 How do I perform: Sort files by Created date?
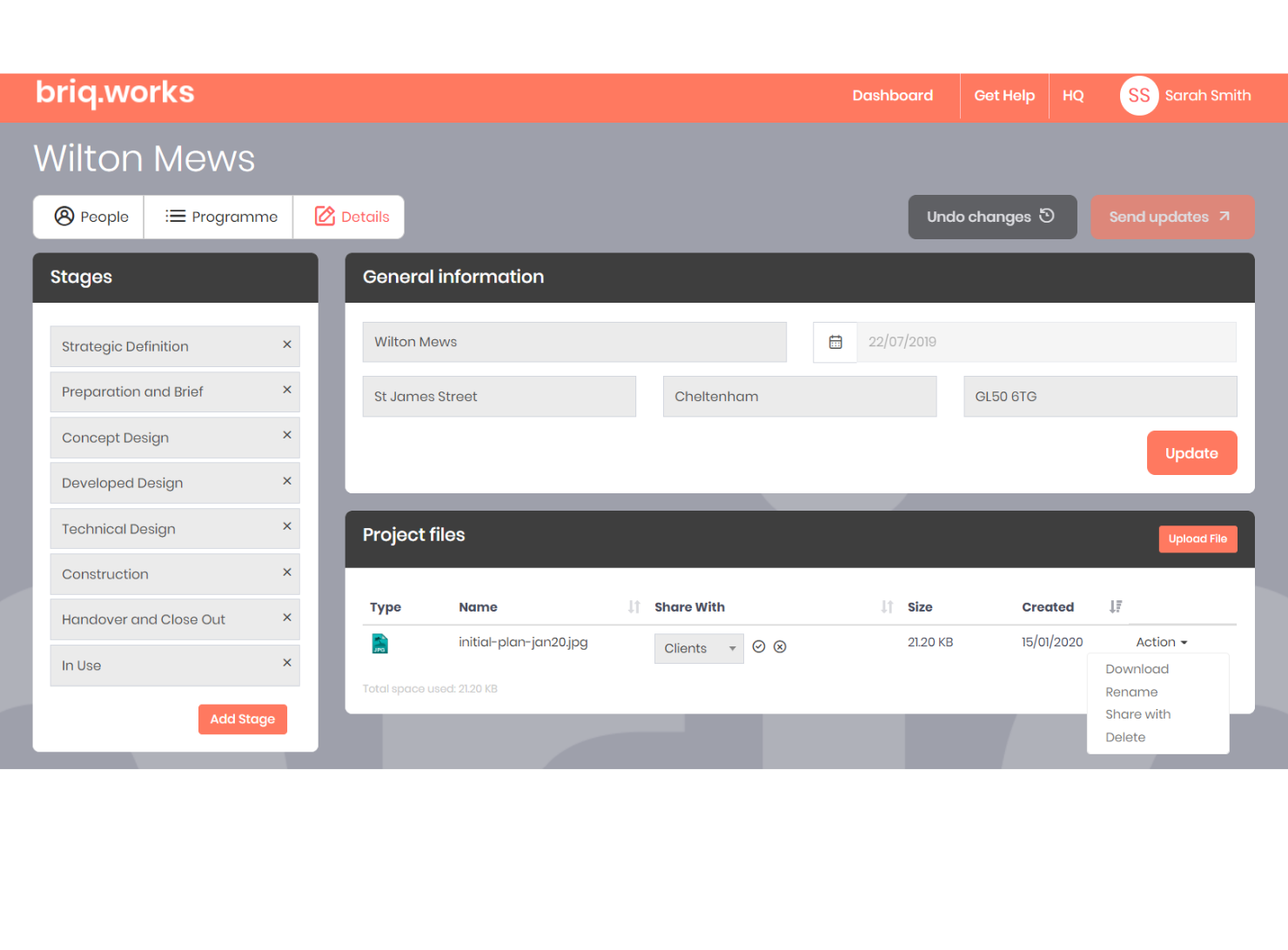coord(1115,607)
